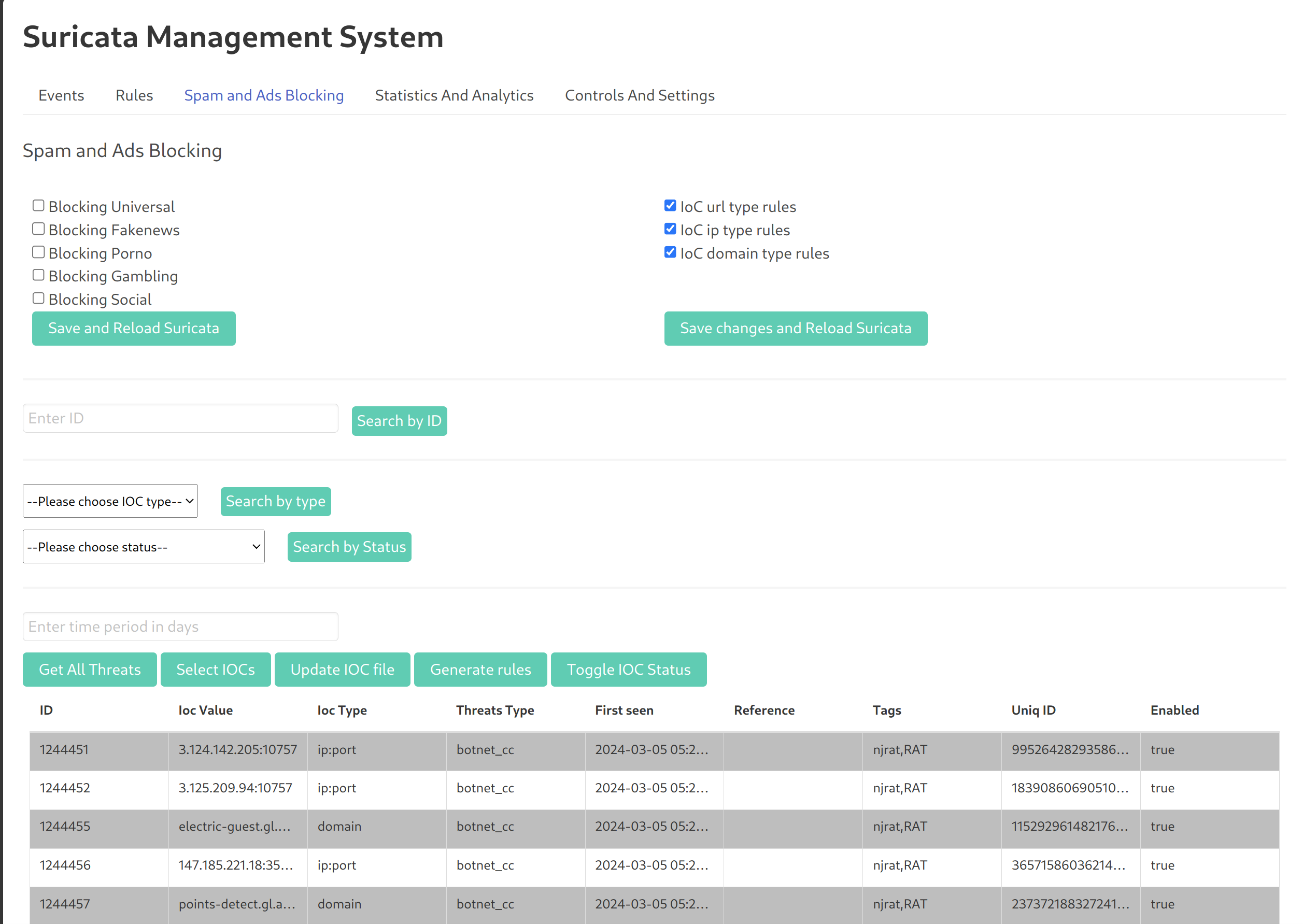
Task: Toggle the Blocking Social checkbox
Action: pyautogui.click(x=38, y=298)
